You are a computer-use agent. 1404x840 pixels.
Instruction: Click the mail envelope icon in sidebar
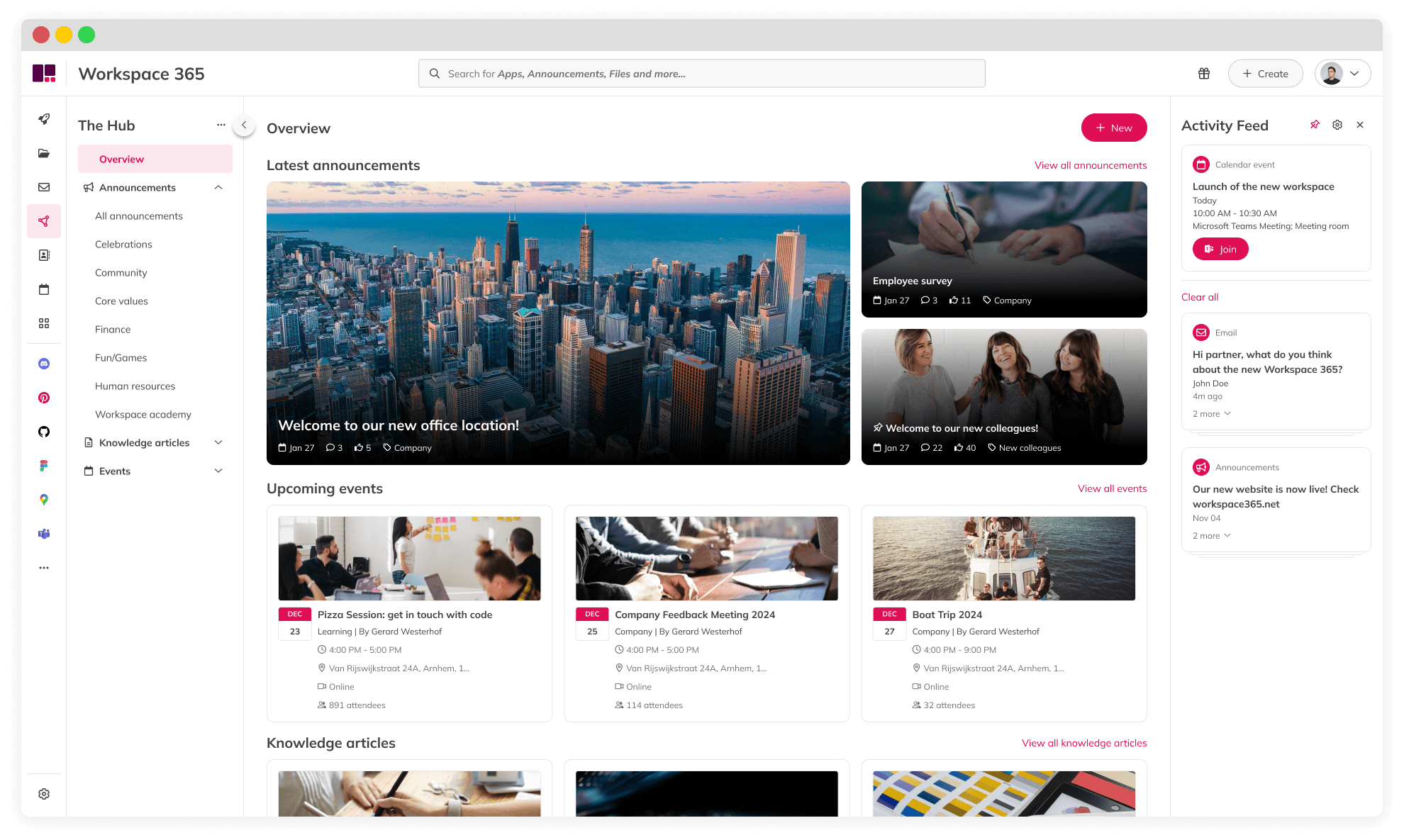coord(43,186)
